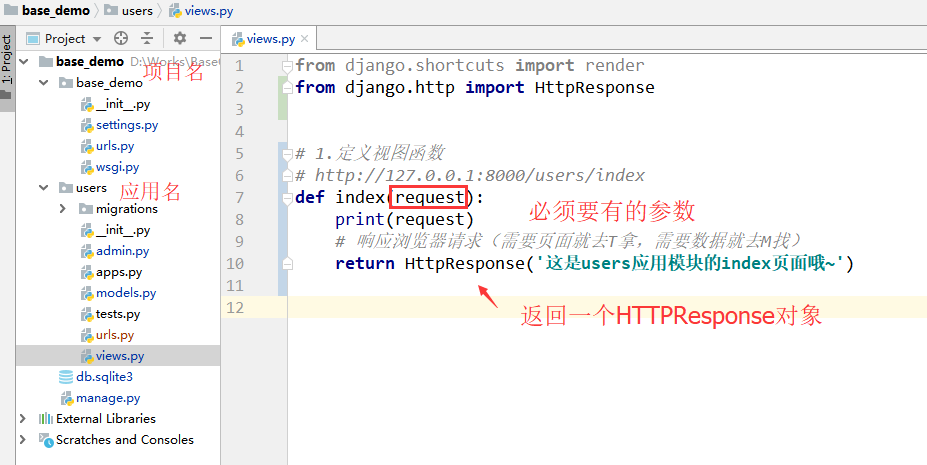Select __init__.py under users folder
The width and height of the screenshot is (927, 465).
[123, 230]
